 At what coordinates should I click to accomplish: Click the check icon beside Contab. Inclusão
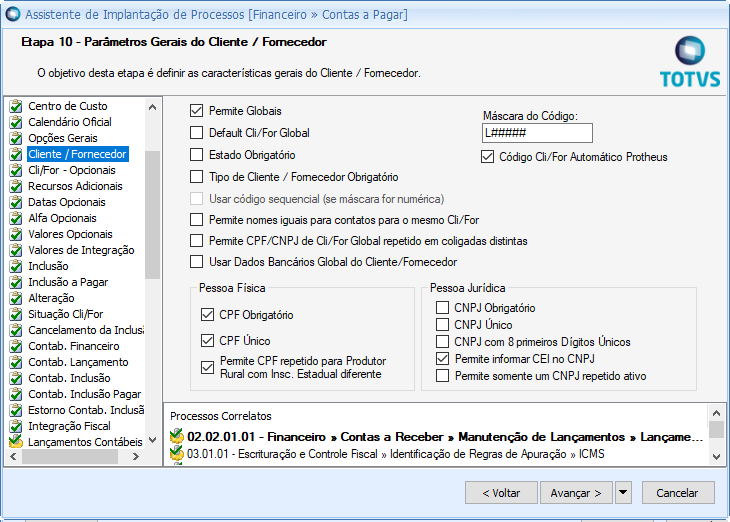pos(16,378)
